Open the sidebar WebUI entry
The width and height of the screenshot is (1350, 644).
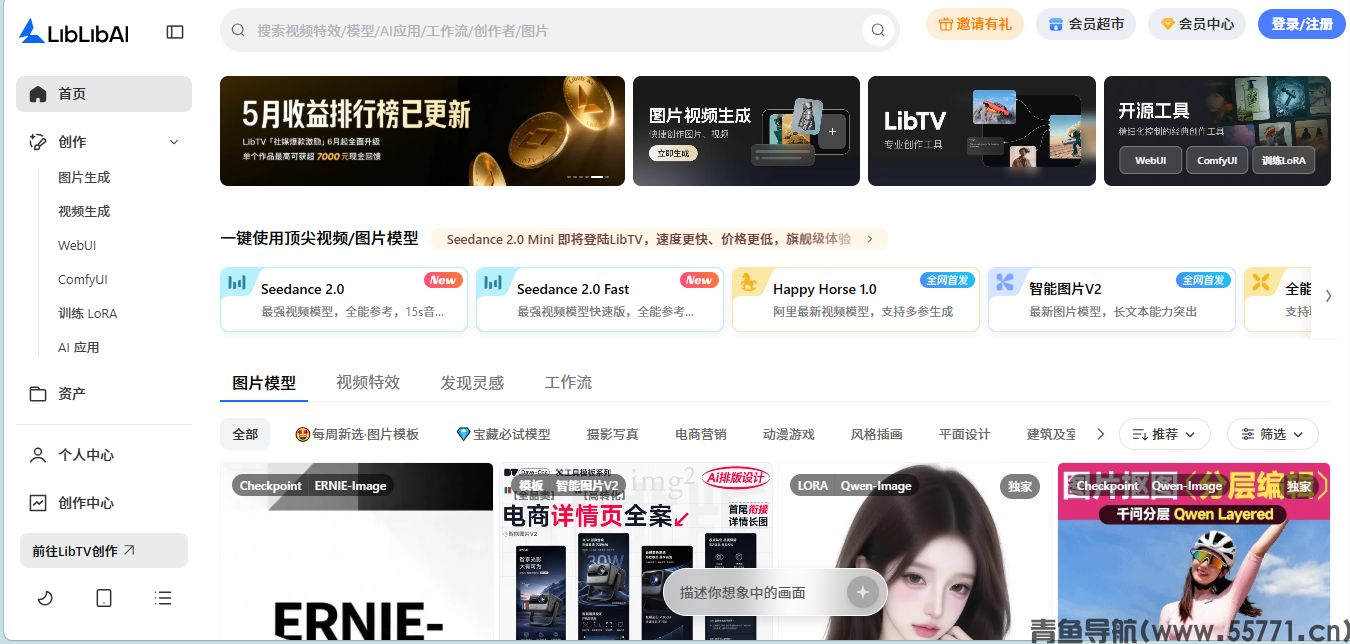click(x=77, y=246)
